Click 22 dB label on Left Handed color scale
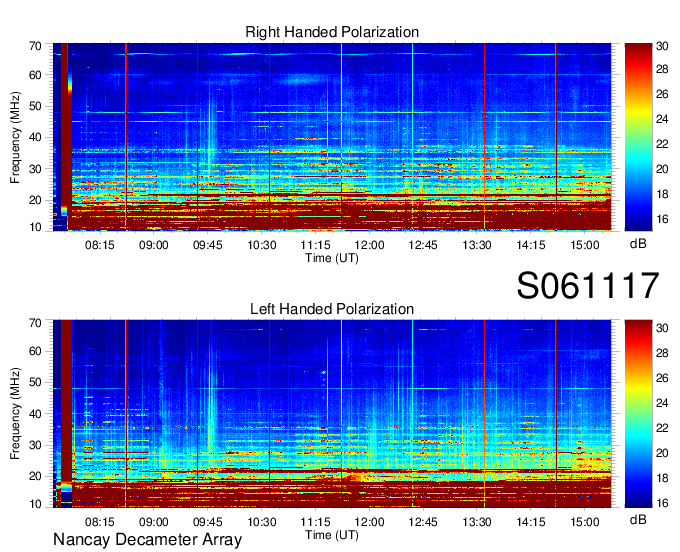The width and height of the screenshot is (680, 552). click(x=662, y=428)
